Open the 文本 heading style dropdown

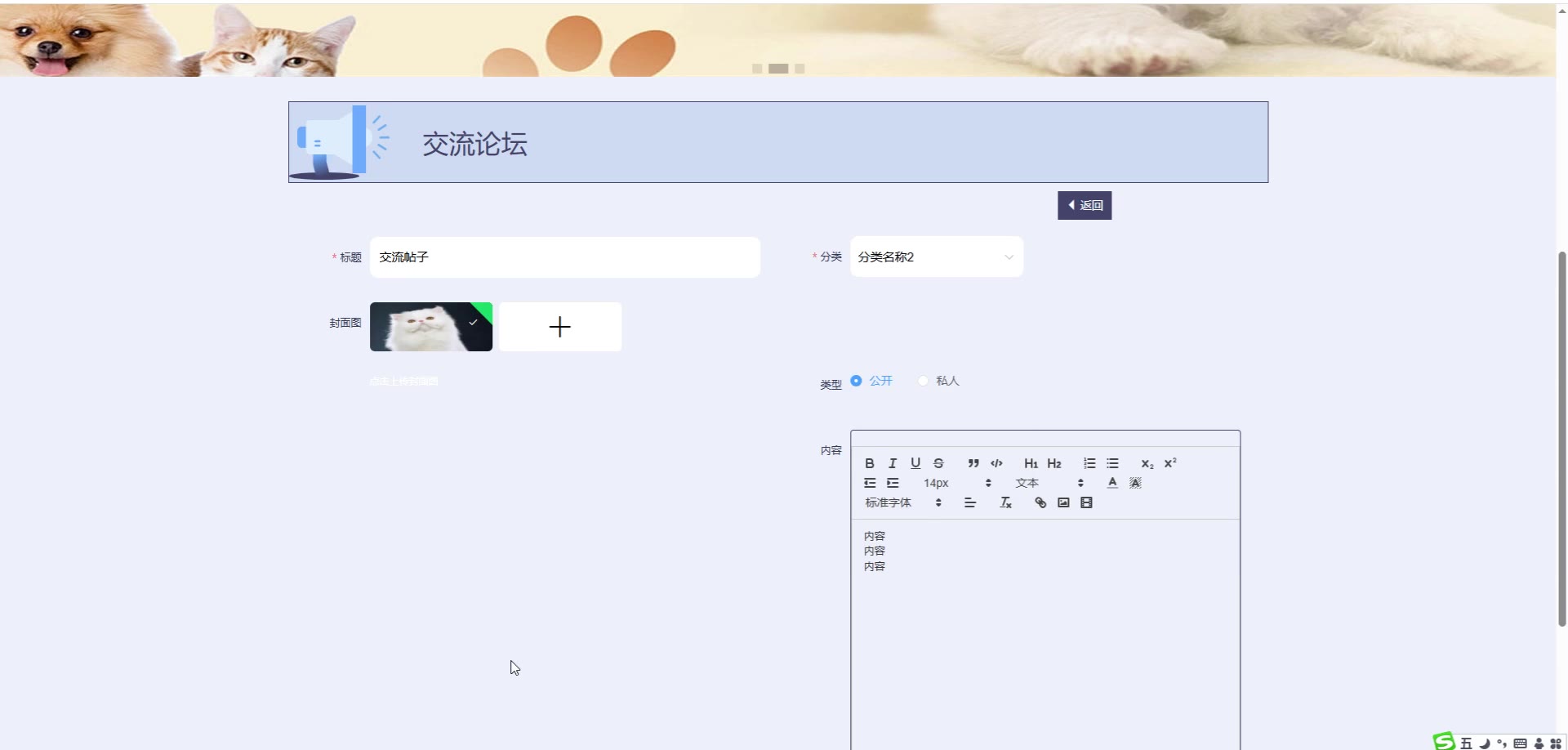tap(1049, 483)
